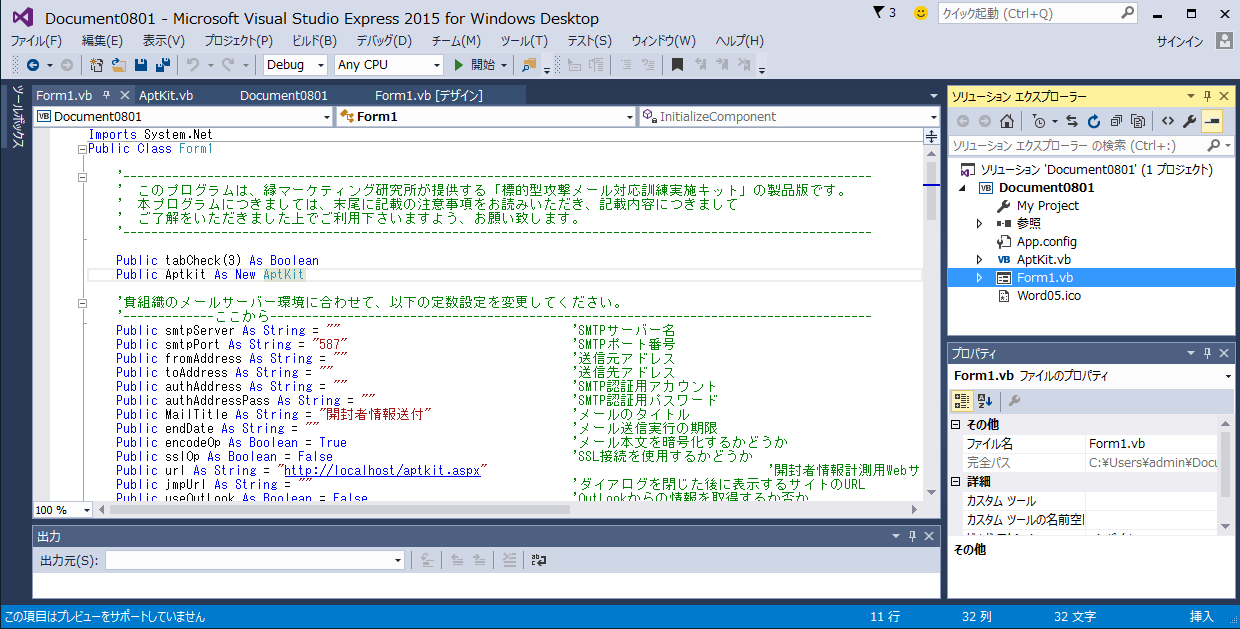Click the account avatar icon beside サインイン
1240x629 pixels.
click(x=1224, y=41)
